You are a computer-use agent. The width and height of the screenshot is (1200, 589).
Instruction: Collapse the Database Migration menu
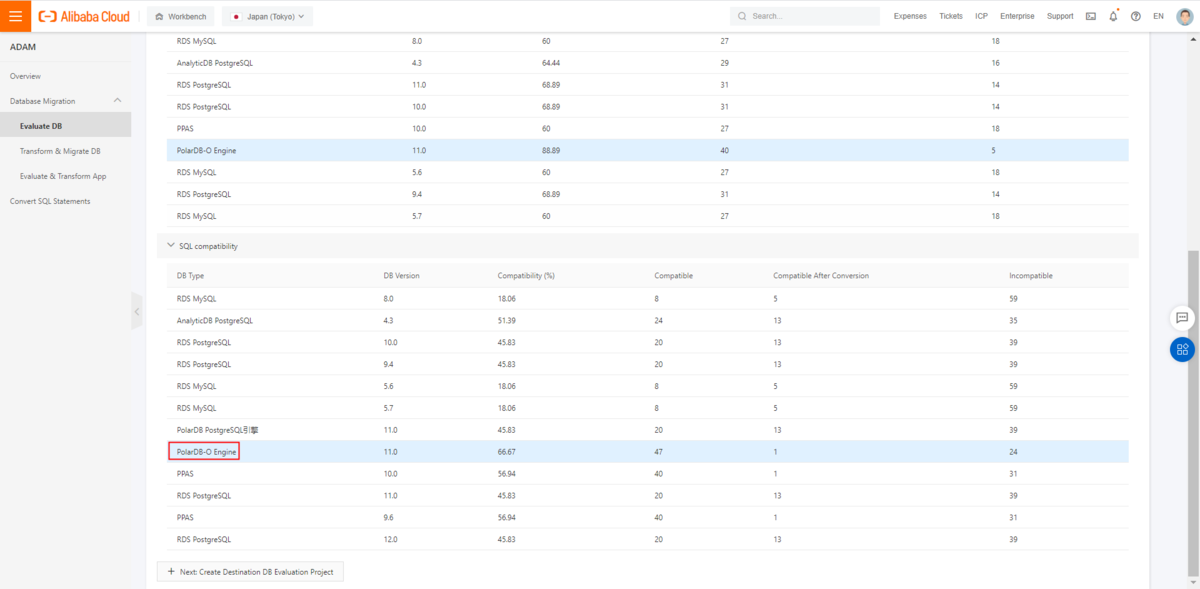[118, 101]
